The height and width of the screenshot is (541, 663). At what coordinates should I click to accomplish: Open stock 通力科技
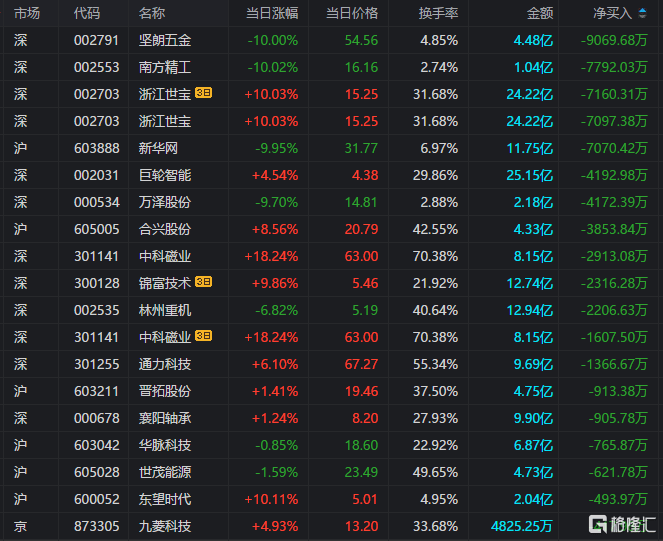tap(165, 365)
